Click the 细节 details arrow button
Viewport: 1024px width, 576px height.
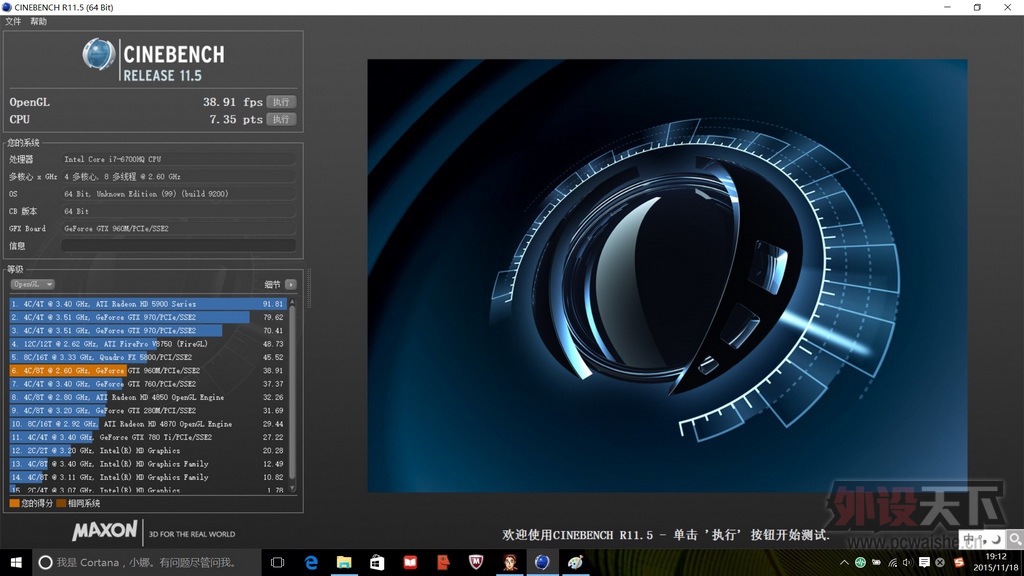291,284
